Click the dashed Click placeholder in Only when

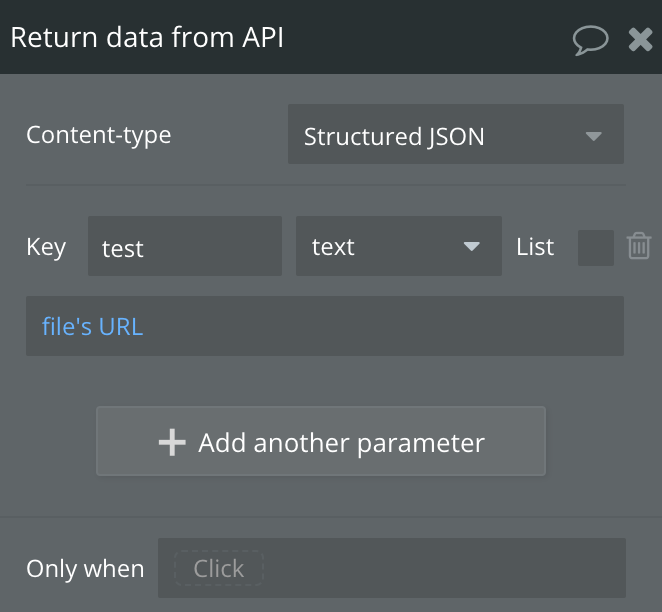tap(219, 568)
